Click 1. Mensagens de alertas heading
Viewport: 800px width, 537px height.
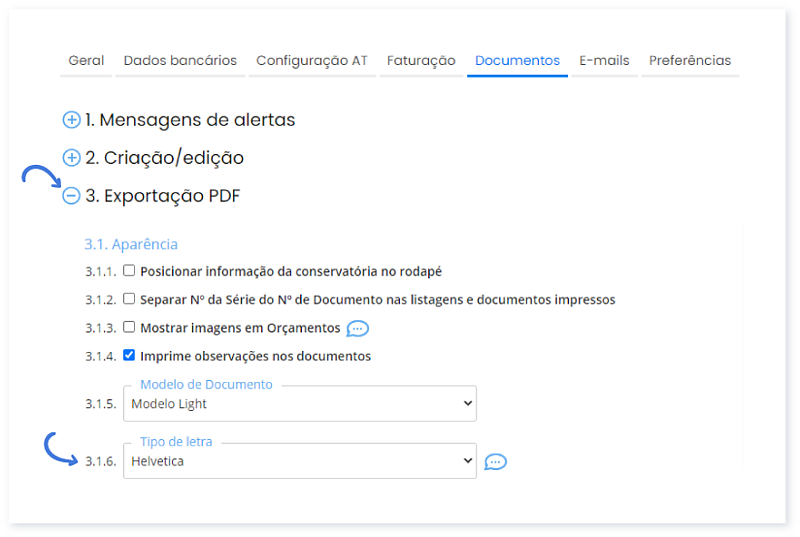tap(190, 120)
